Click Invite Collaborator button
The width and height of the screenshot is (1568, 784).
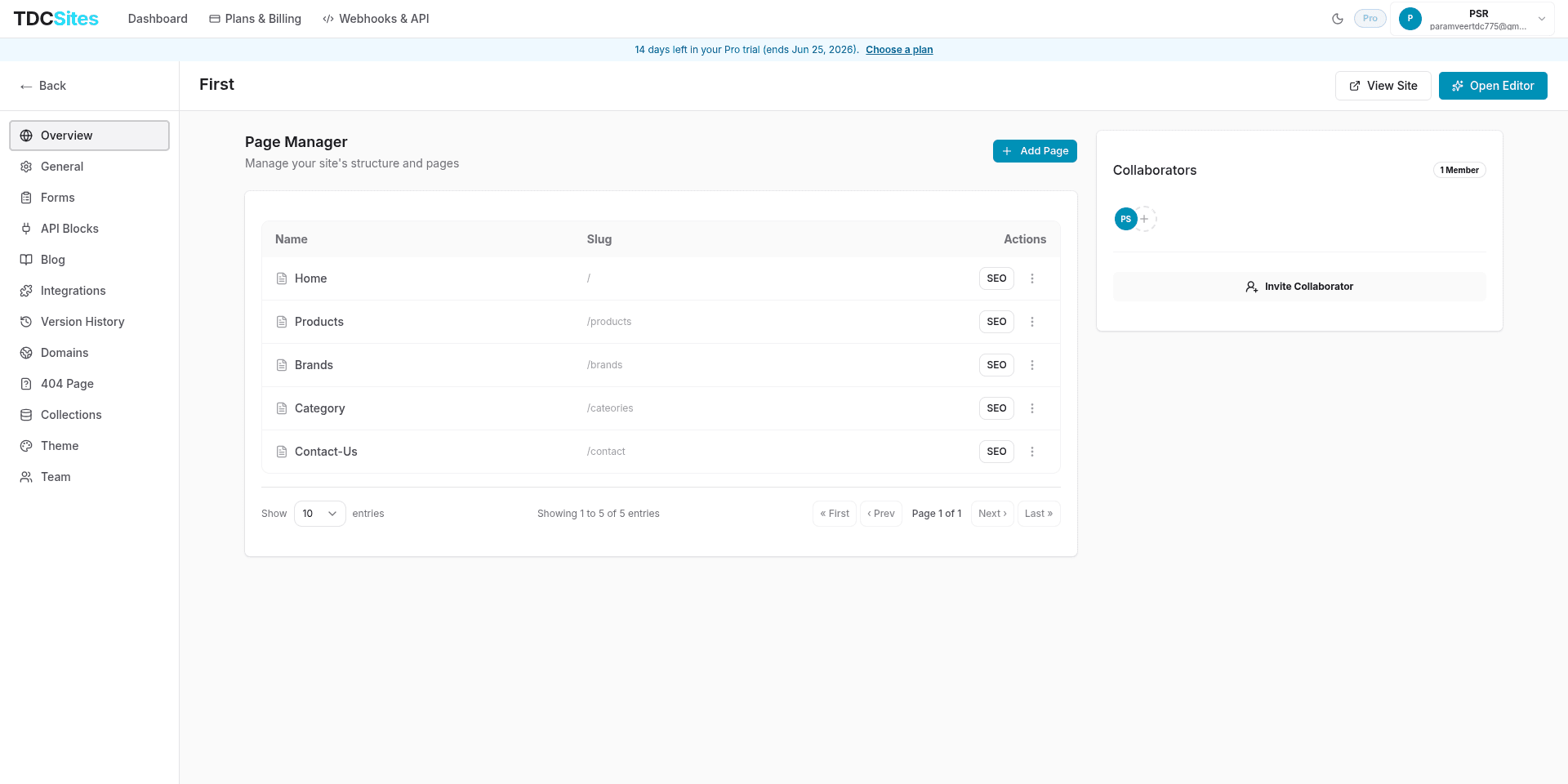point(1299,287)
